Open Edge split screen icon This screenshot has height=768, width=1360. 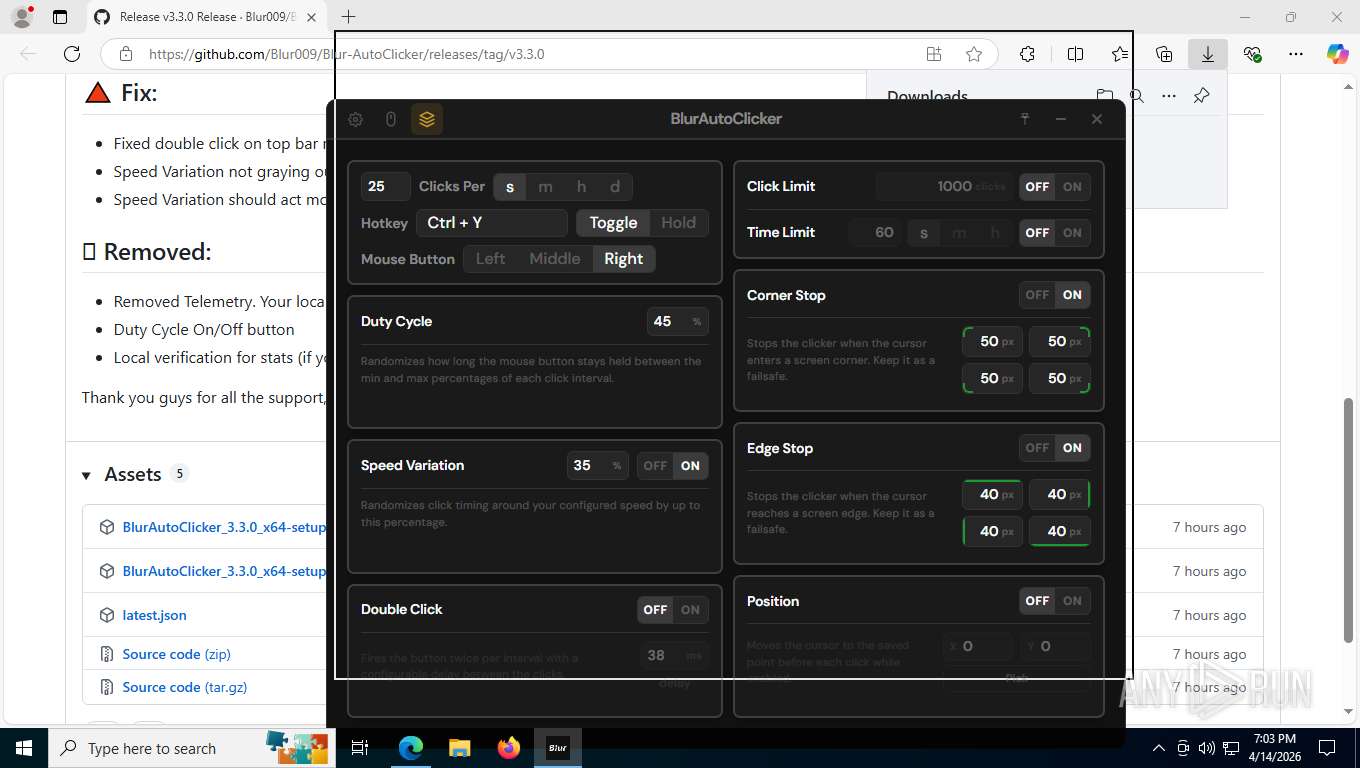tap(1075, 54)
